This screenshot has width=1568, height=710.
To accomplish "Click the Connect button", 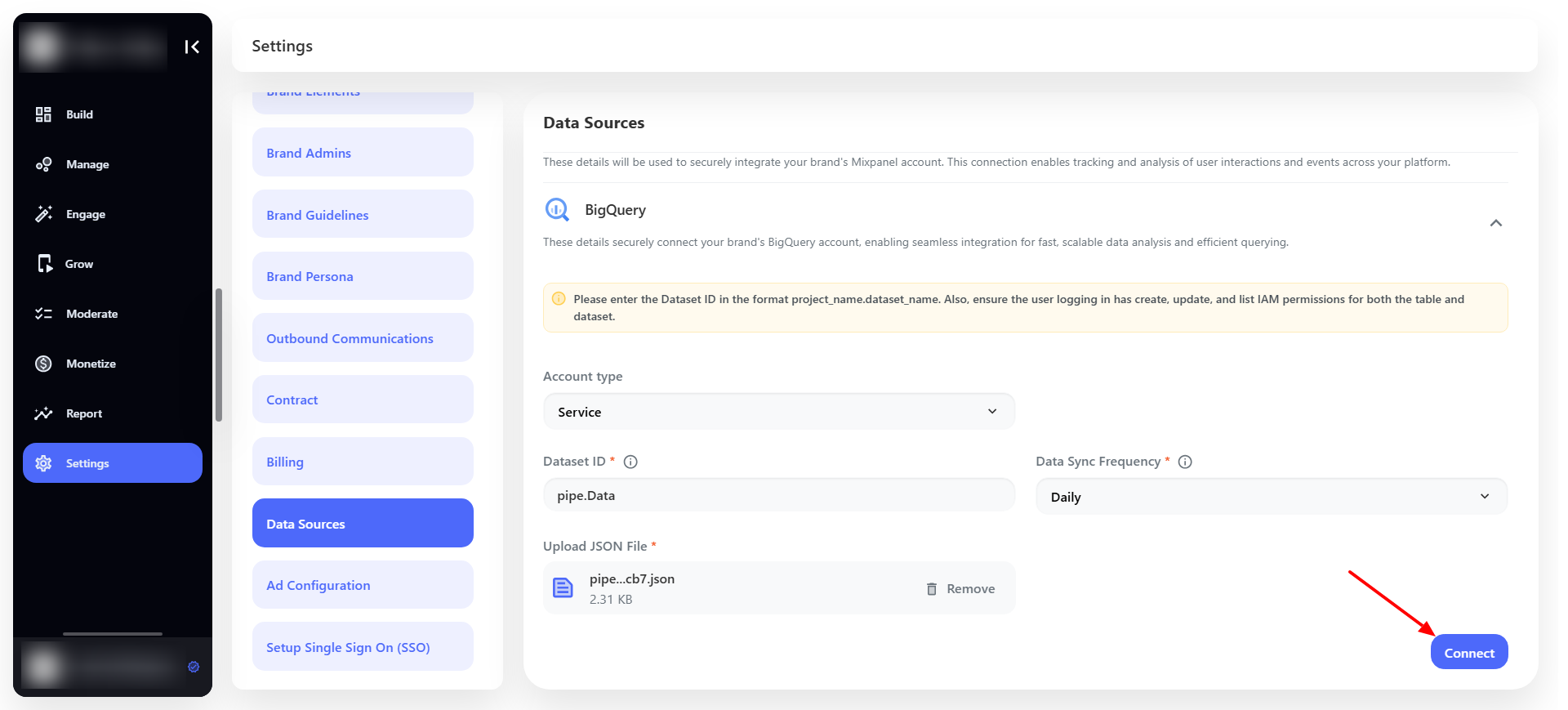I will 1468,652.
